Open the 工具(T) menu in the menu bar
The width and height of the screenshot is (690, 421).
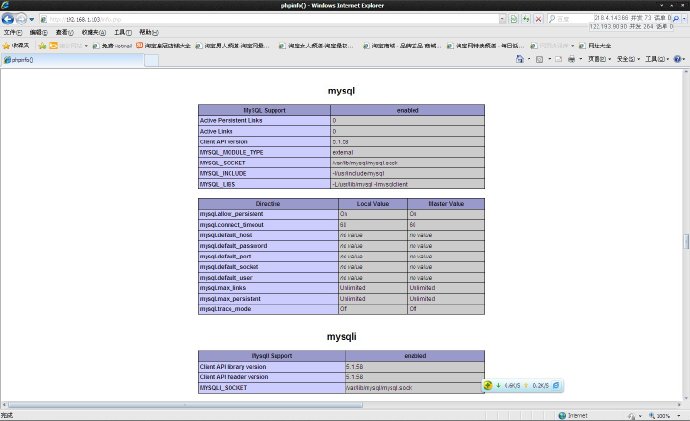pos(123,33)
